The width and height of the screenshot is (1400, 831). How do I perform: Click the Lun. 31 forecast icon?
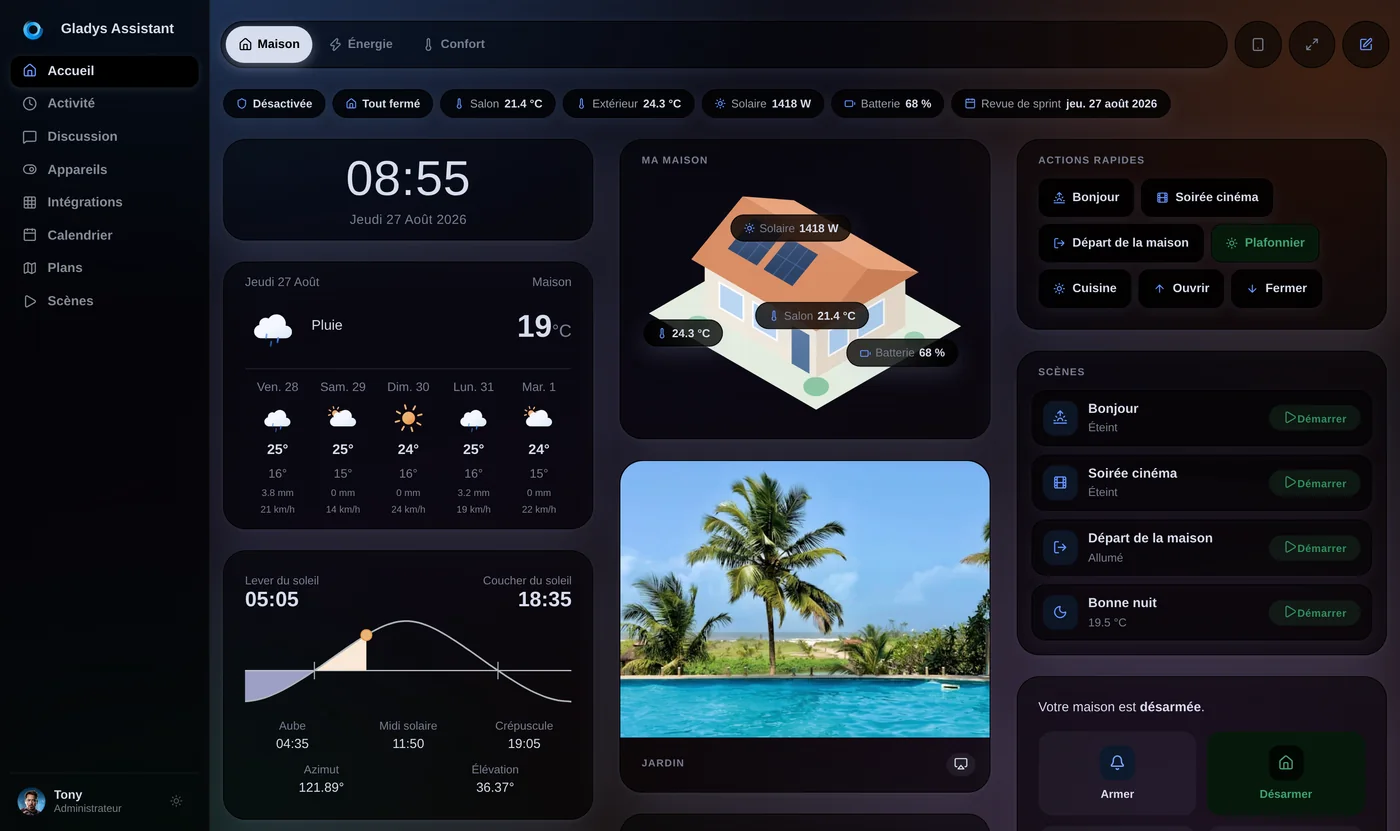[473, 419]
